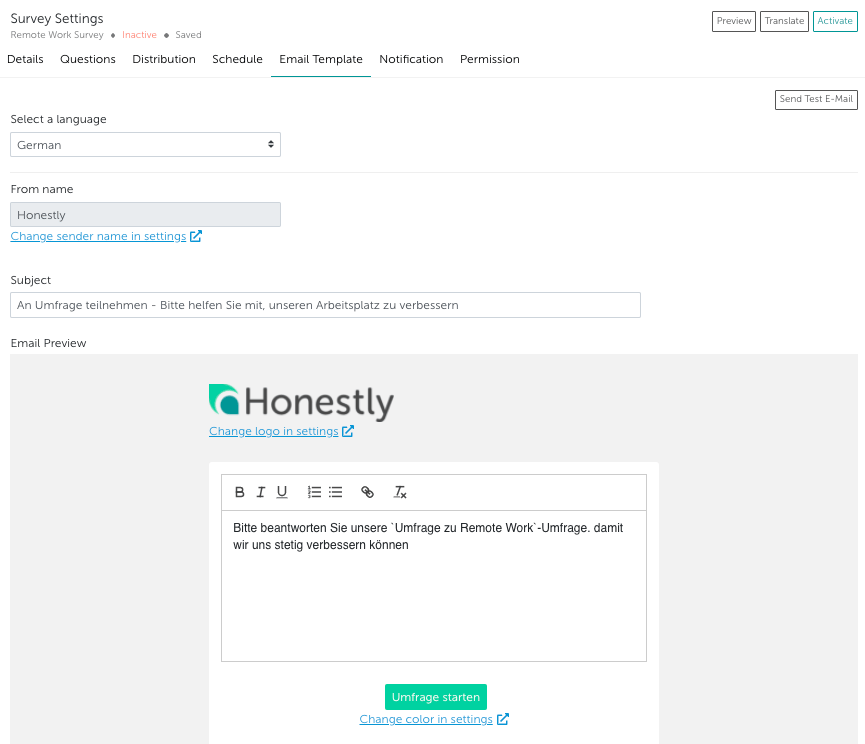Apply bold formatting in email editor

click(239, 492)
